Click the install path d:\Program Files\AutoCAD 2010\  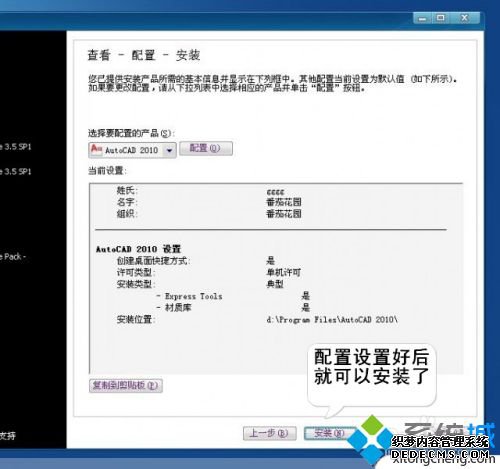332,320
